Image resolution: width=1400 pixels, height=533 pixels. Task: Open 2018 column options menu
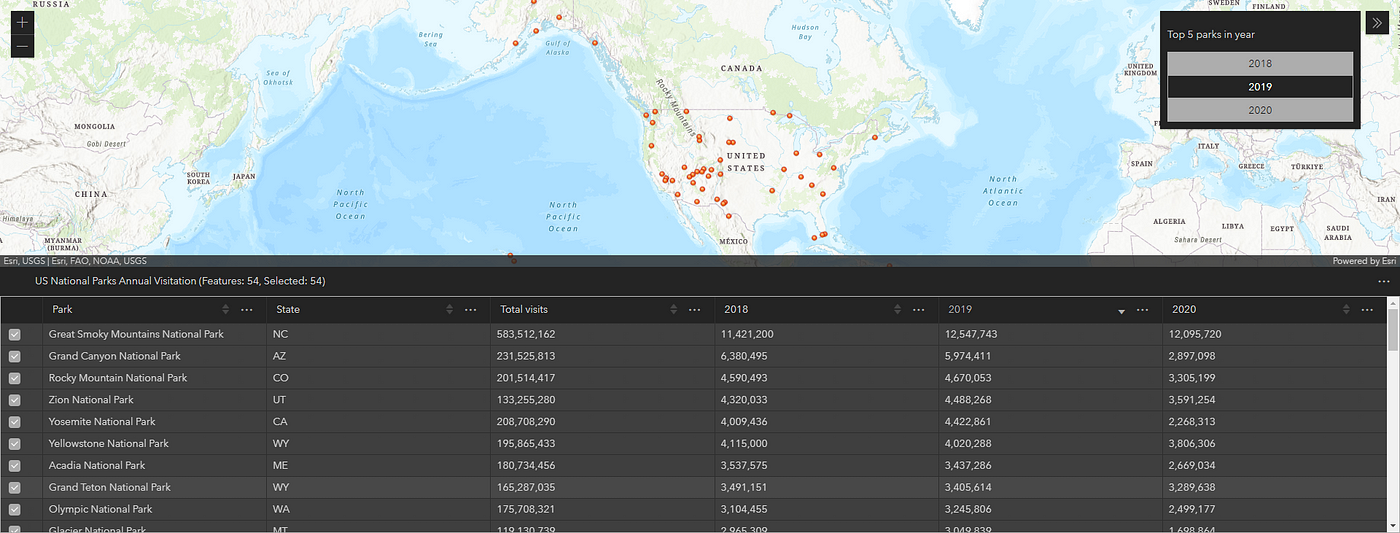(919, 310)
